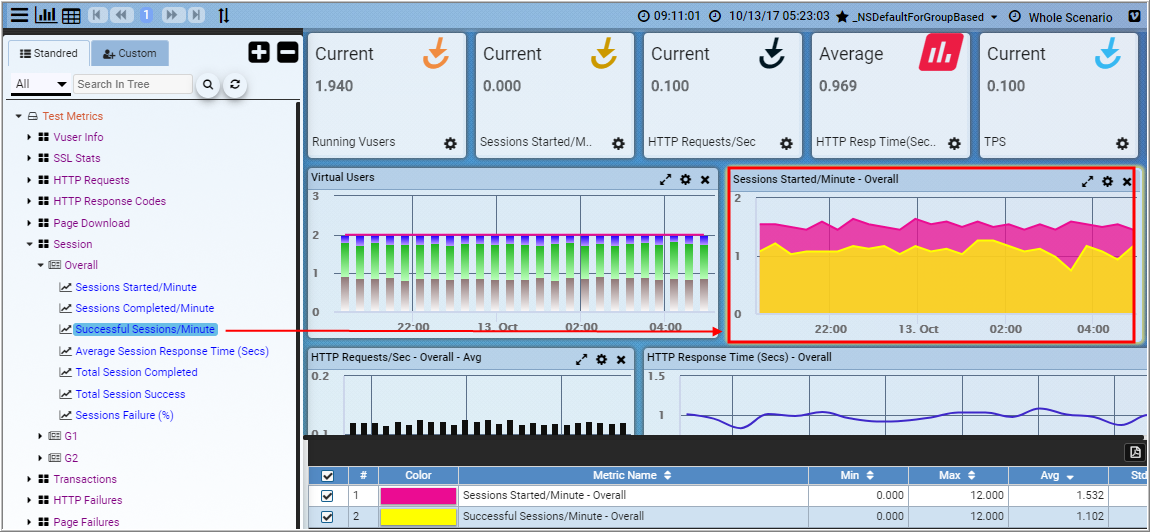This screenshot has width=1150, height=532.
Task: Select Sessions Completed/Minute metric
Action: coord(144,308)
